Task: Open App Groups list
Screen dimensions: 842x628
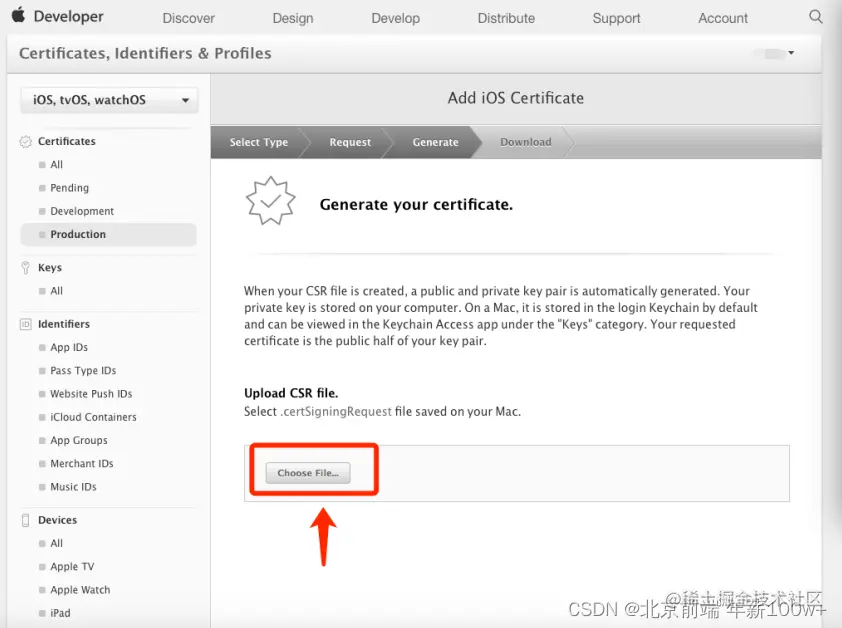Action: point(79,440)
